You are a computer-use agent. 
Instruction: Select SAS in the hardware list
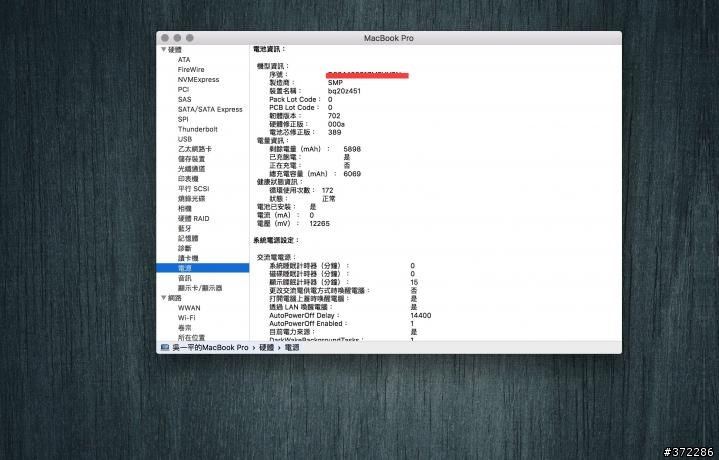coord(184,100)
